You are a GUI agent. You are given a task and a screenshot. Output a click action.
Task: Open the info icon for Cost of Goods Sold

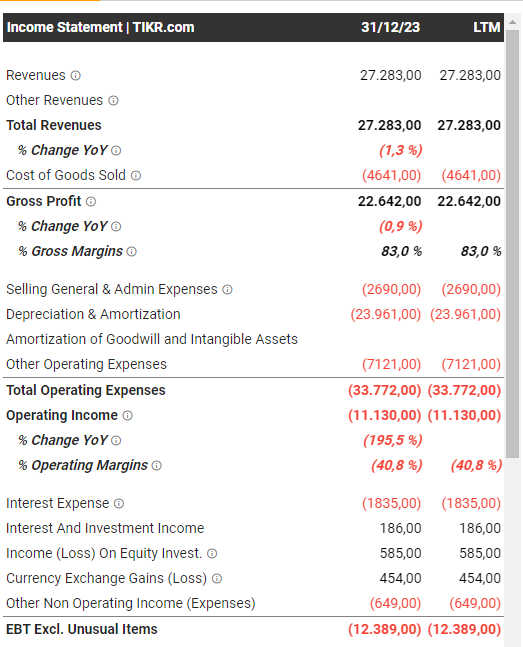pyautogui.click(x=136, y=176)
